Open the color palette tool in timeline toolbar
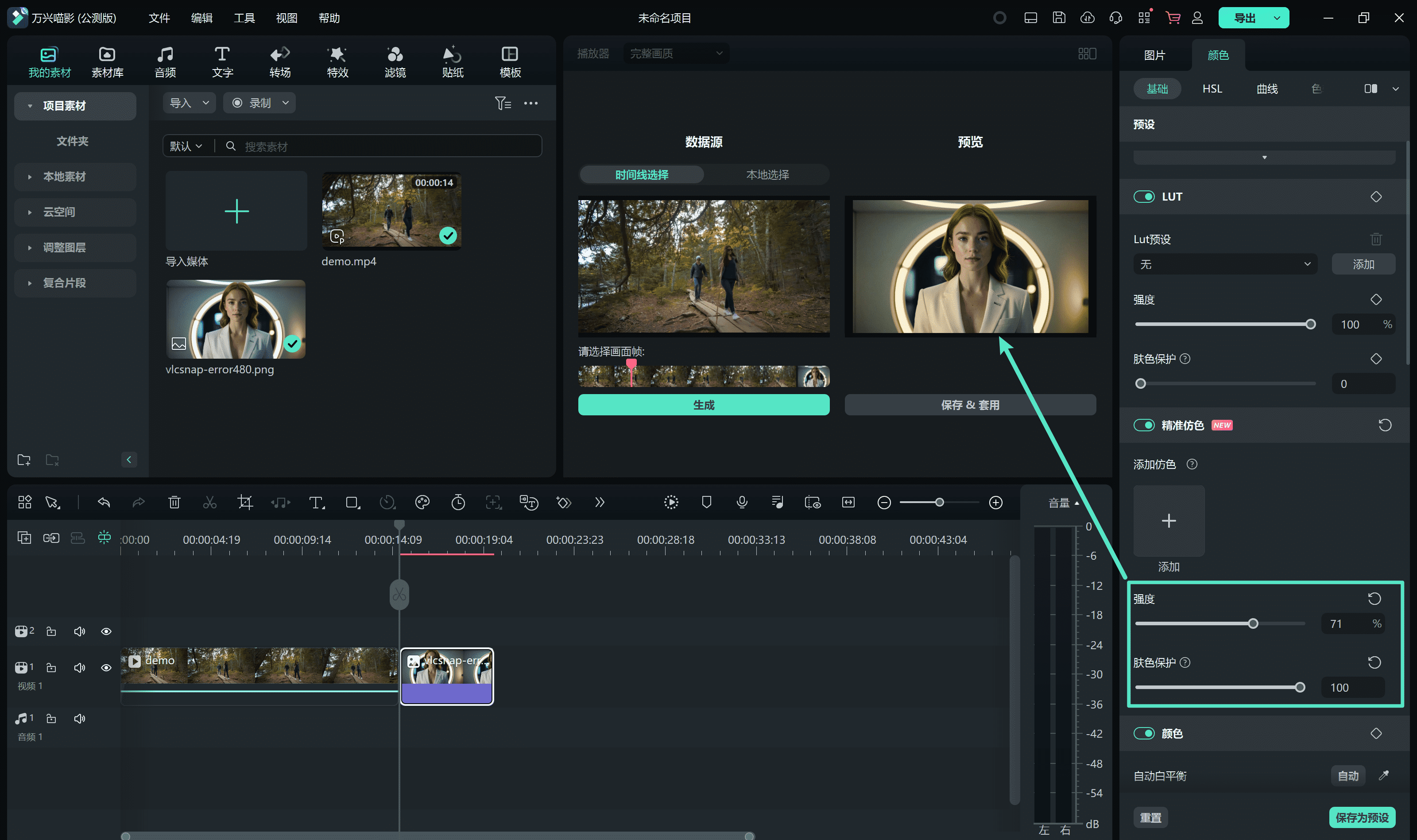The height and width of the screenshot is (840, 1417). click(422, 502)
